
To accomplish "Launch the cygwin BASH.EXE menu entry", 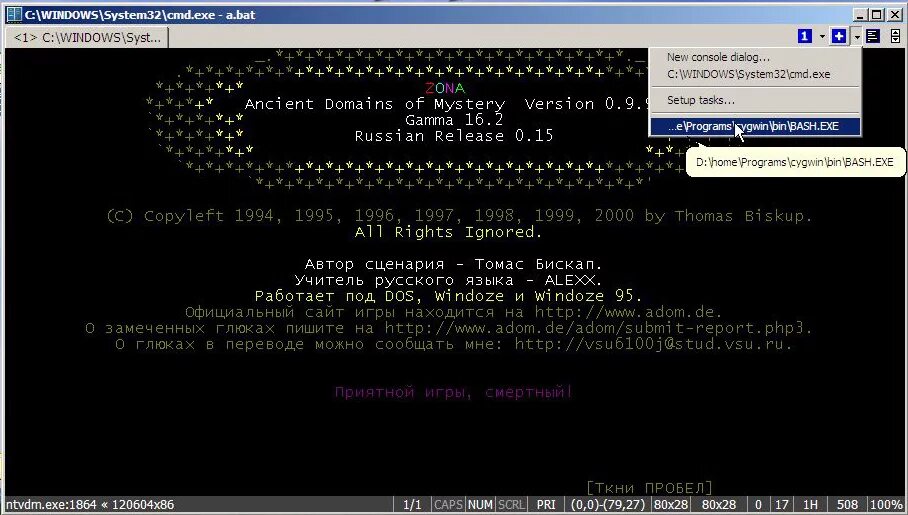I will tap(755, 126).
